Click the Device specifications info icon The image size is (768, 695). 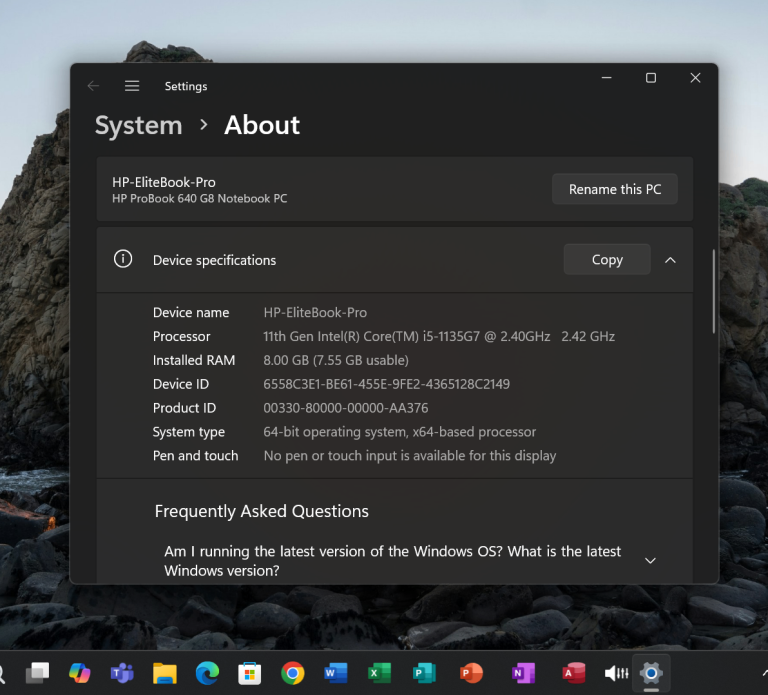click(123, 259)
